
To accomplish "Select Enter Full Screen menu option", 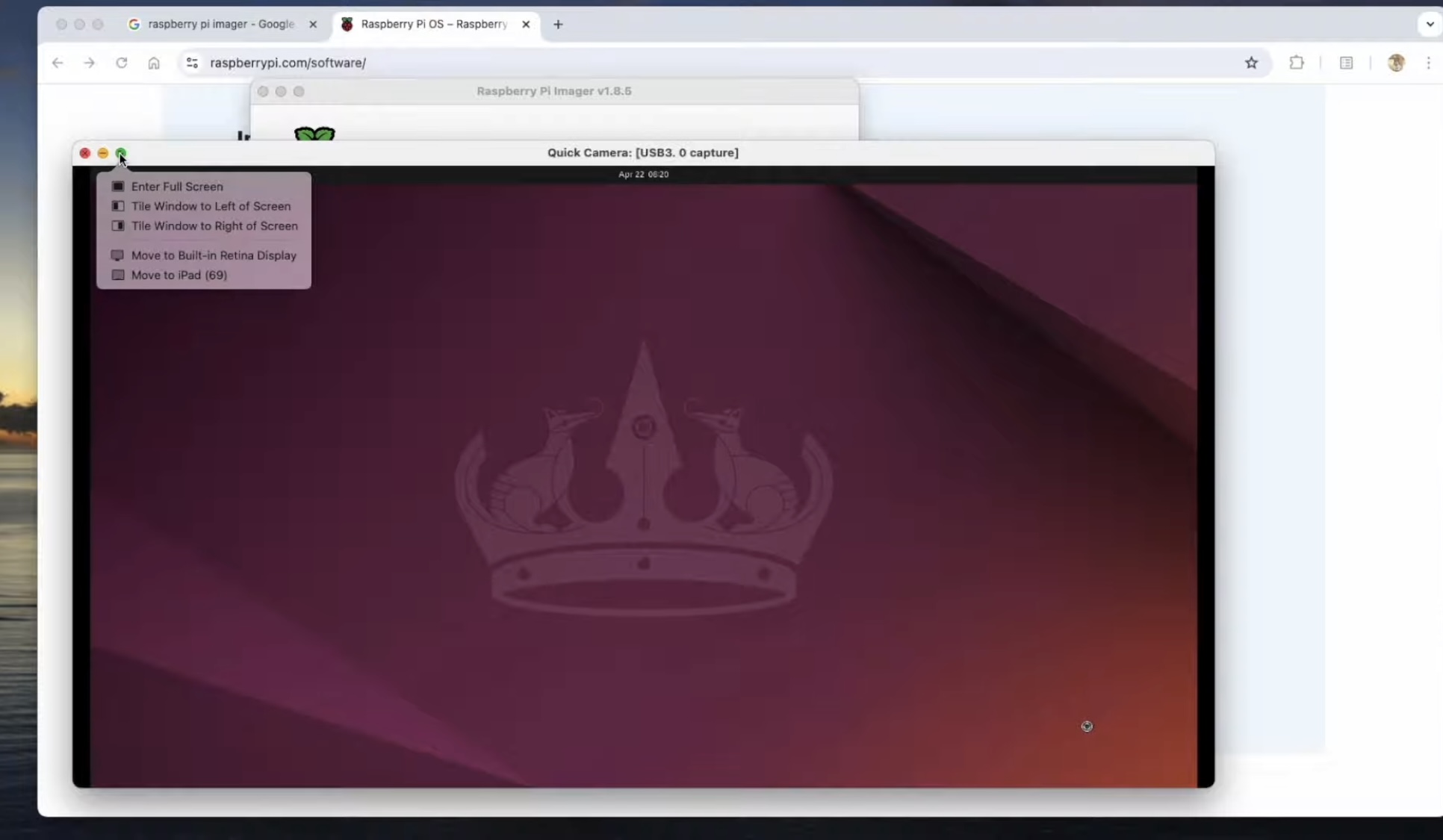I will click(177, 187).
